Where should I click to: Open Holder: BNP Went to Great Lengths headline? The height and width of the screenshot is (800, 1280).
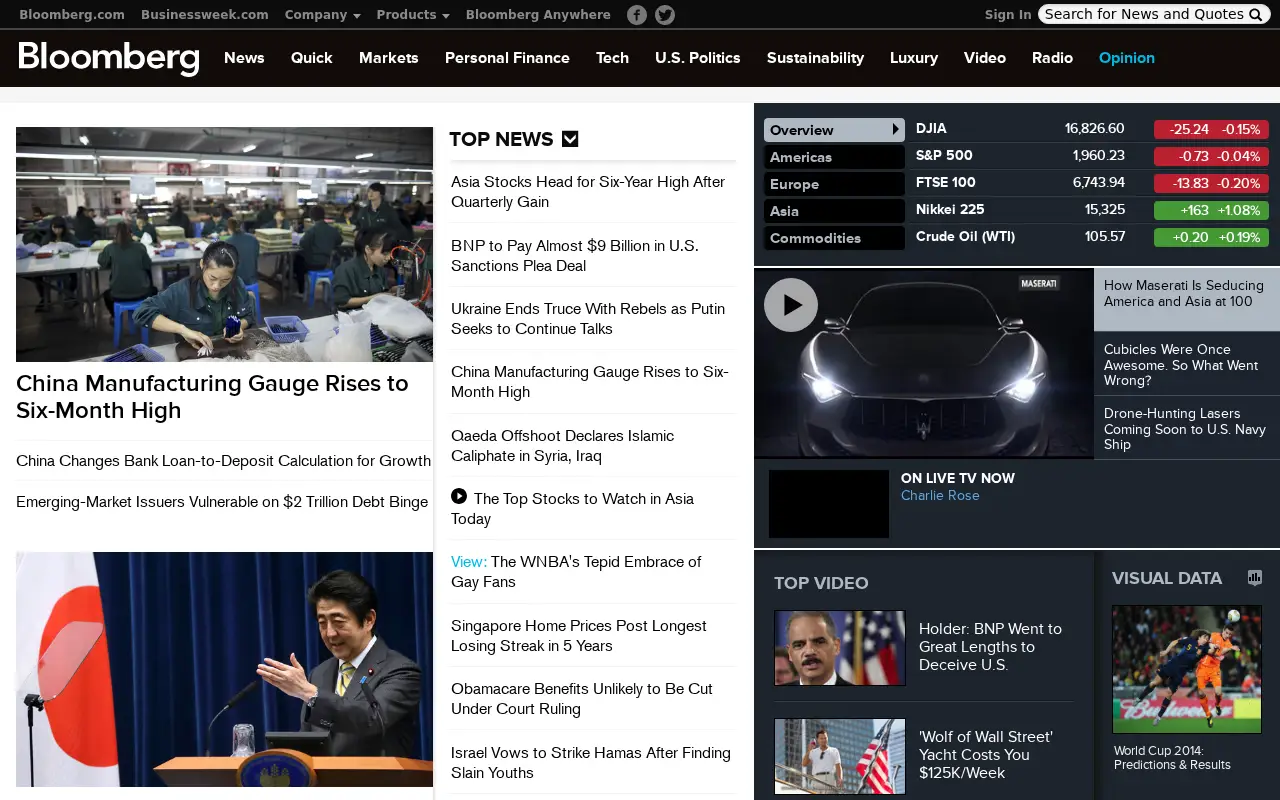coord(990,647)
